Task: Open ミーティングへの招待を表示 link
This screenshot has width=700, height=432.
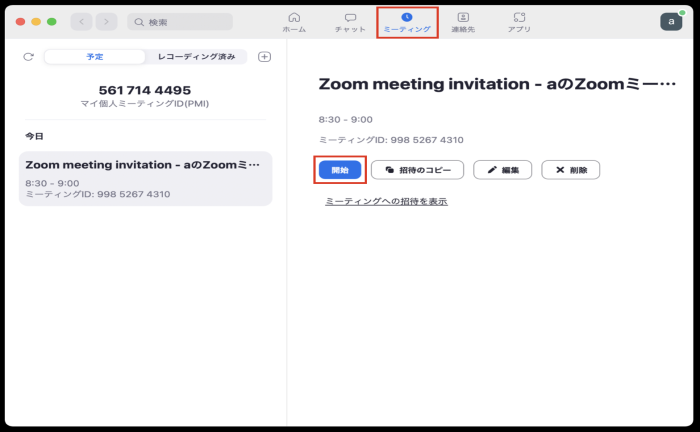Action: coord(386,201)
